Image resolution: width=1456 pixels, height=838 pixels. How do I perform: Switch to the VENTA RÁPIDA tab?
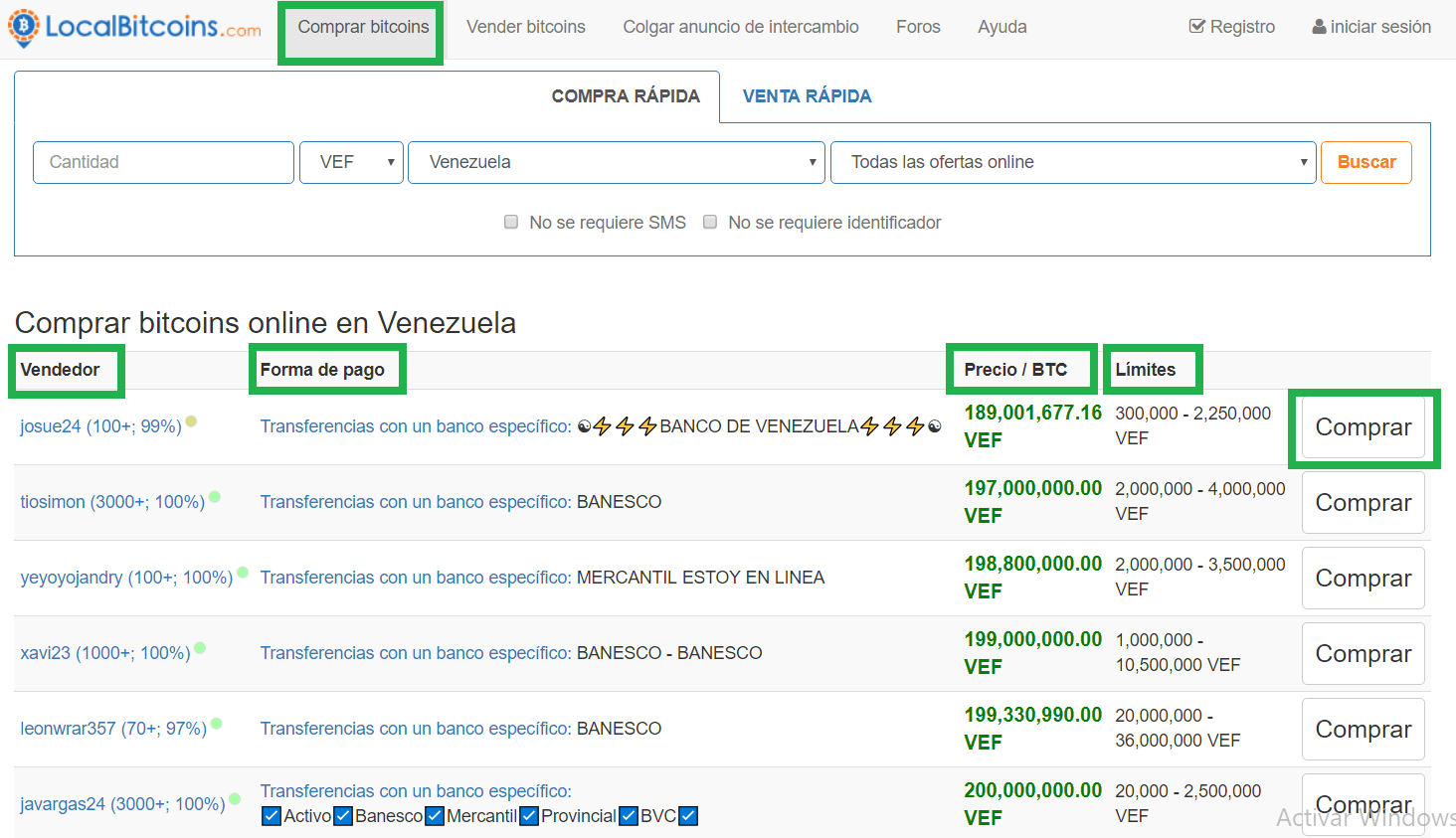click(x=807, y=96)
